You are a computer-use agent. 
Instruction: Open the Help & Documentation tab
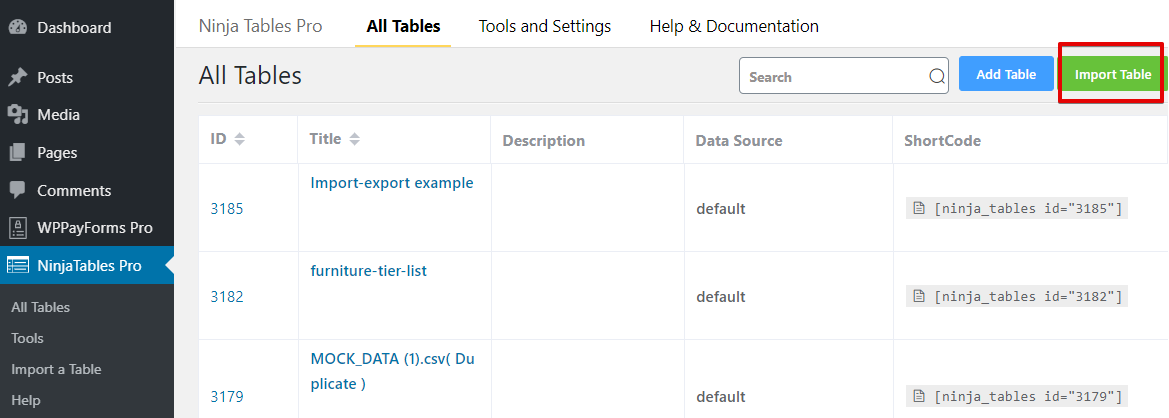(x=734, y=26)
